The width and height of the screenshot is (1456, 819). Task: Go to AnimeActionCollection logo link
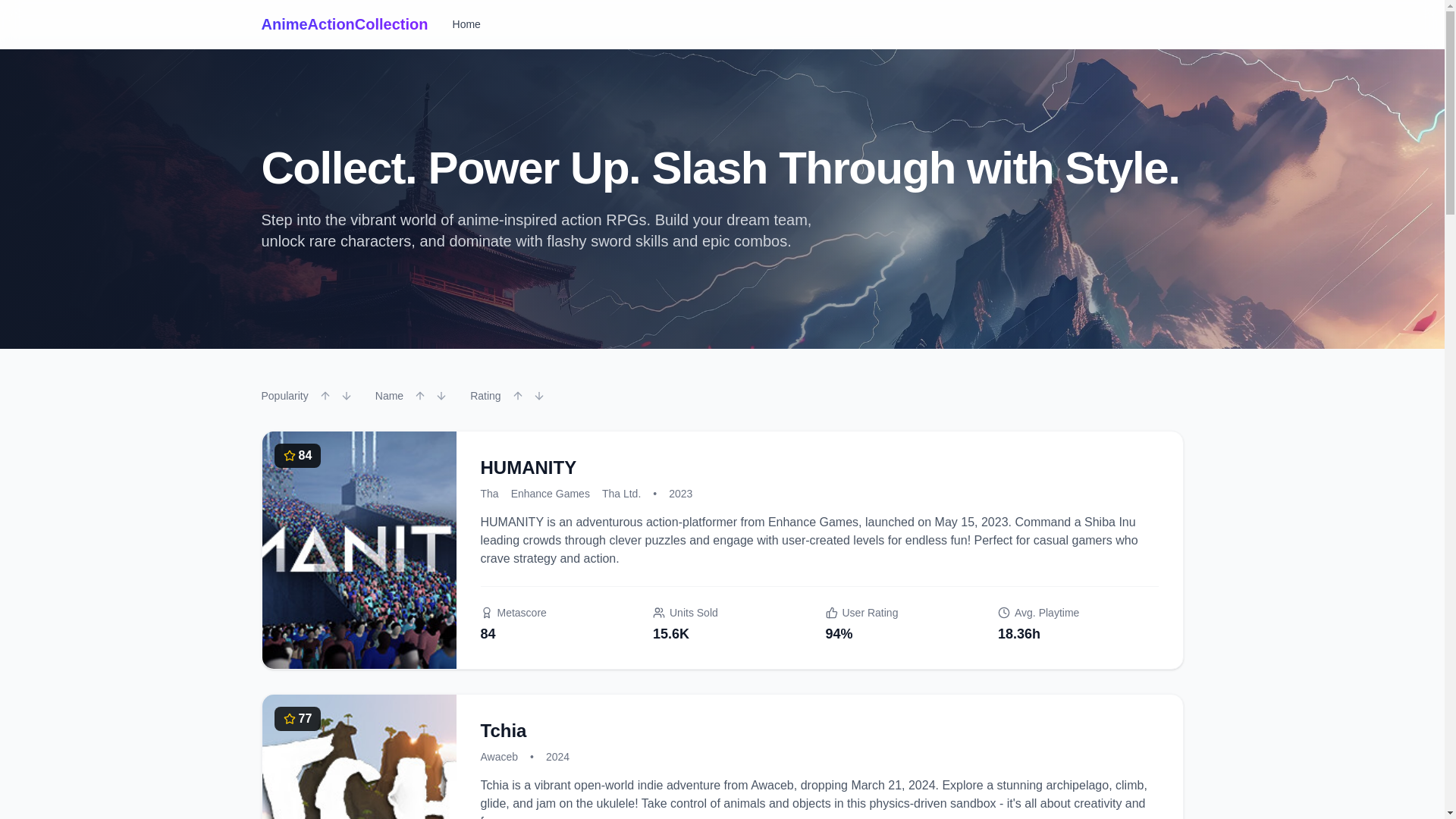click(344, 24)
